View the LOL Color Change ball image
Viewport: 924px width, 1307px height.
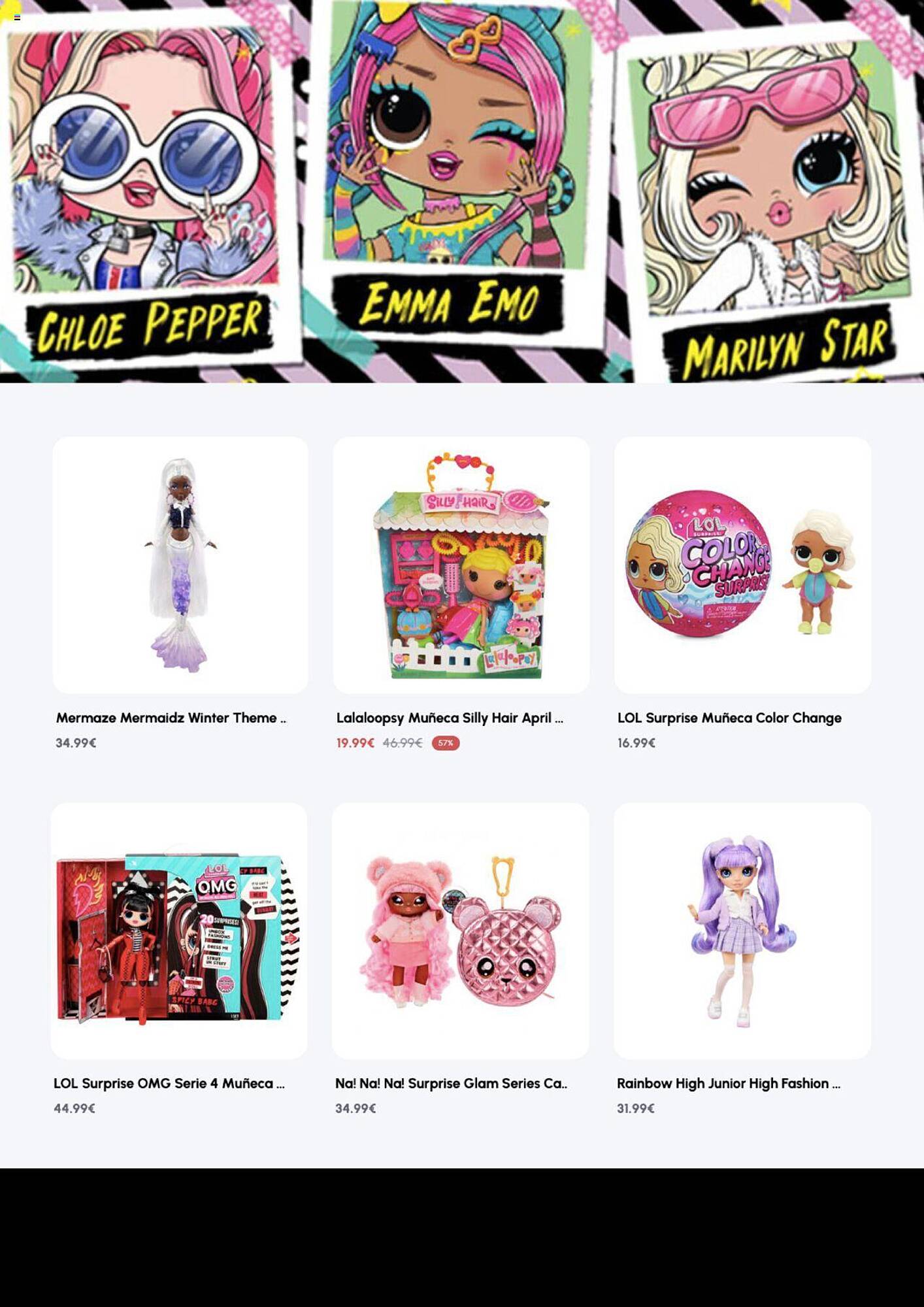pos(742,565)
